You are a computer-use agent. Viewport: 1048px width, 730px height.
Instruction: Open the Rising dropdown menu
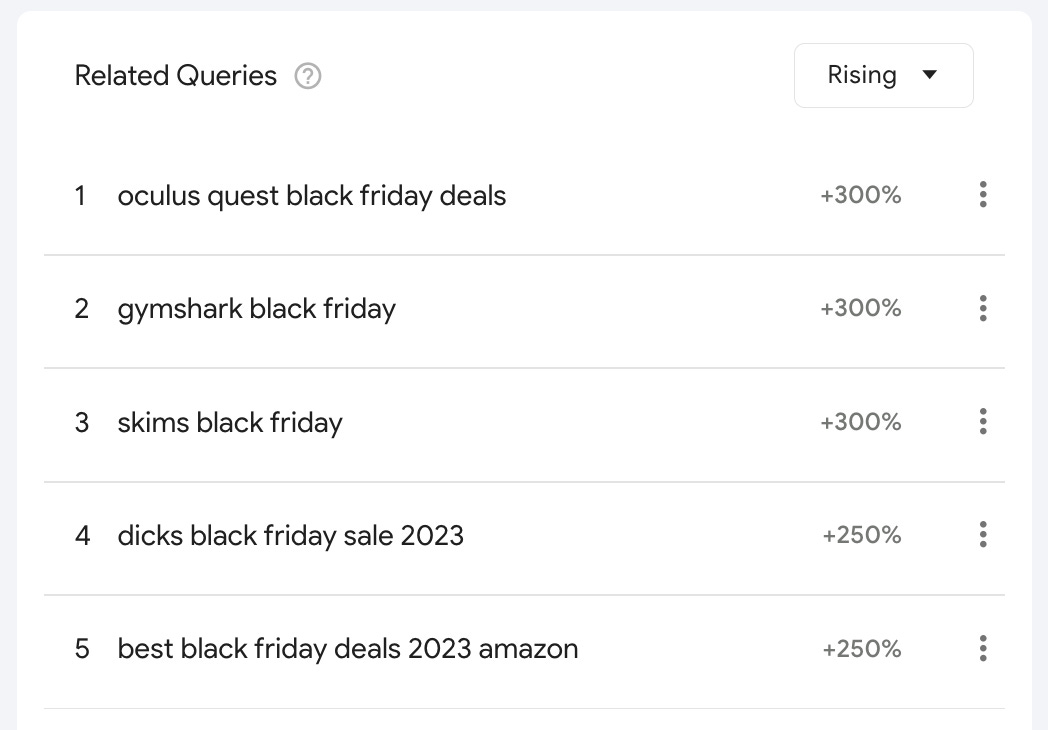(x=883, y=75)
